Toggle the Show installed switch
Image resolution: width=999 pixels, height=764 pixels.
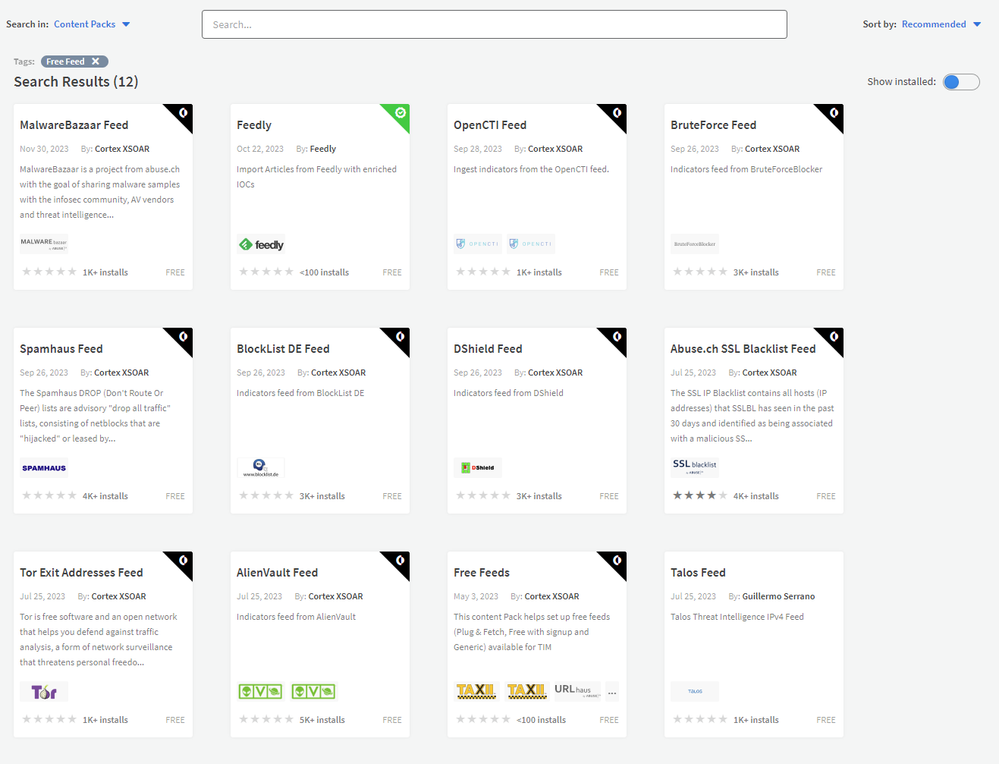pyautogui.click(x=961, y=82)
